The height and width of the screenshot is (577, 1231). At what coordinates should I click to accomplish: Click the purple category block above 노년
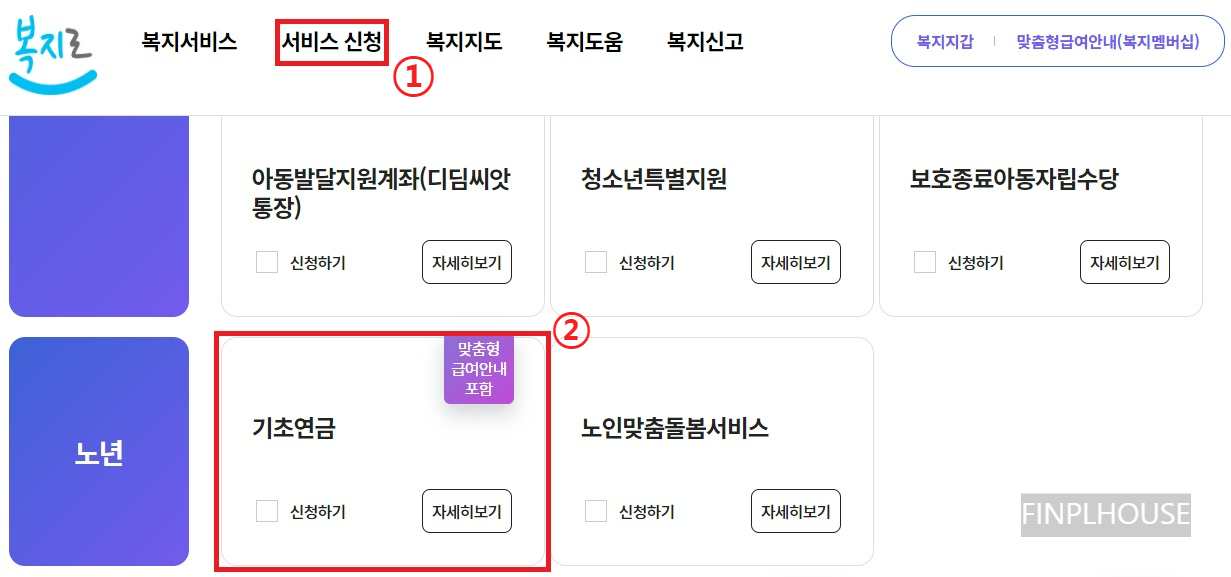tap(98, 212)
